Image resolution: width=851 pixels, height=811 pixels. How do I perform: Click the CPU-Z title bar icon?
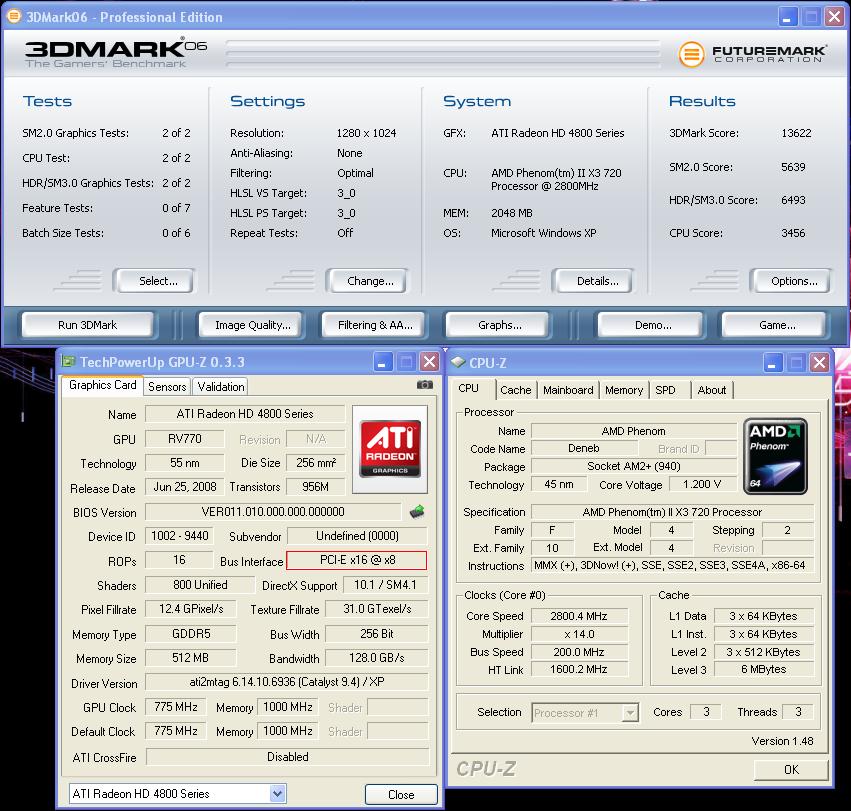coord(459,362)
